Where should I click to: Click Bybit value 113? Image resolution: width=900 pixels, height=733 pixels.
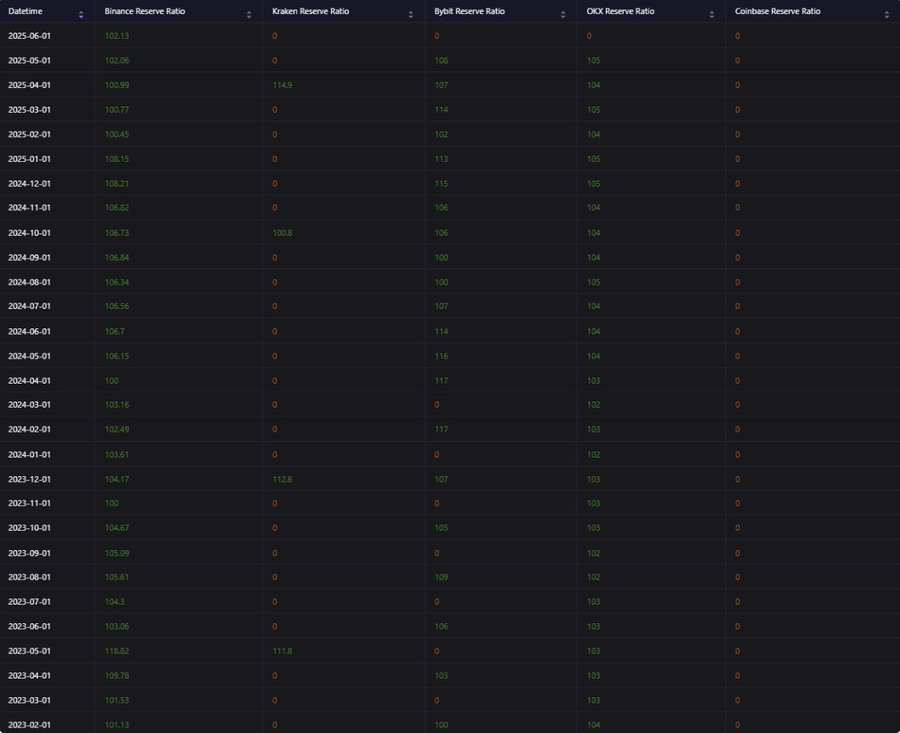pyautogui.click(x=441, y=159)
